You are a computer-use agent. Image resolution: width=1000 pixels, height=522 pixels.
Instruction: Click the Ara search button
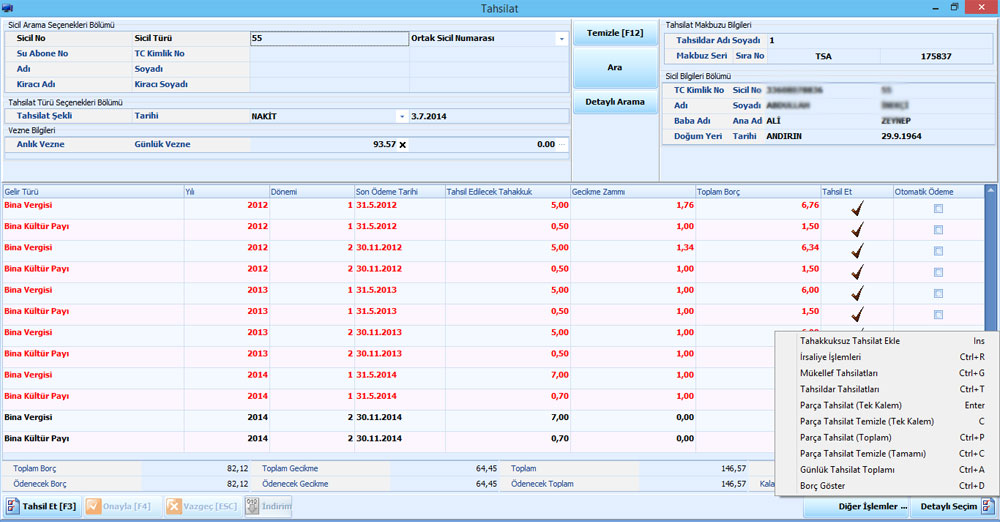tap(615, 67)
